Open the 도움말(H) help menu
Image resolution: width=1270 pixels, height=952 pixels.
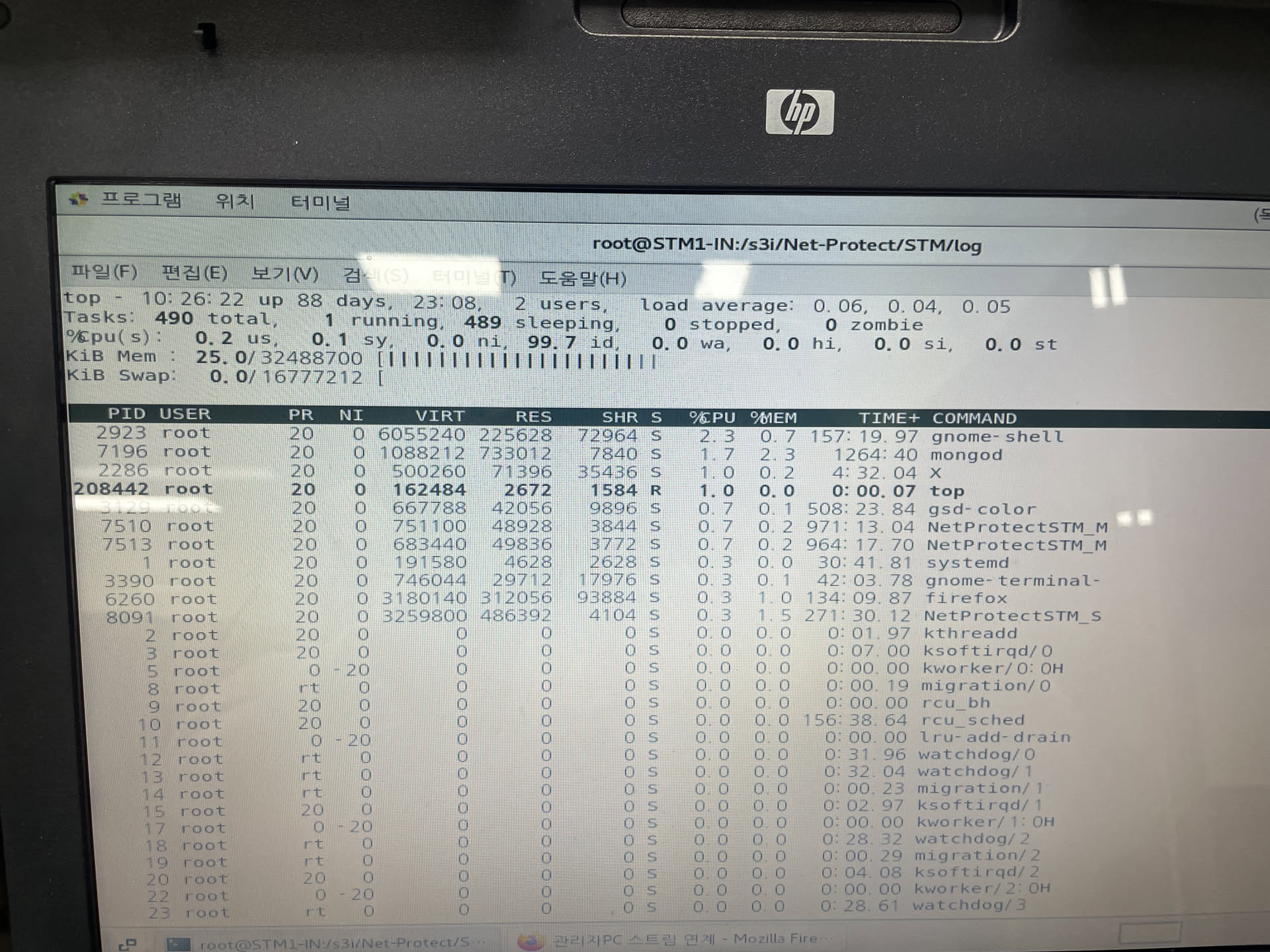[x=582, y=278]
